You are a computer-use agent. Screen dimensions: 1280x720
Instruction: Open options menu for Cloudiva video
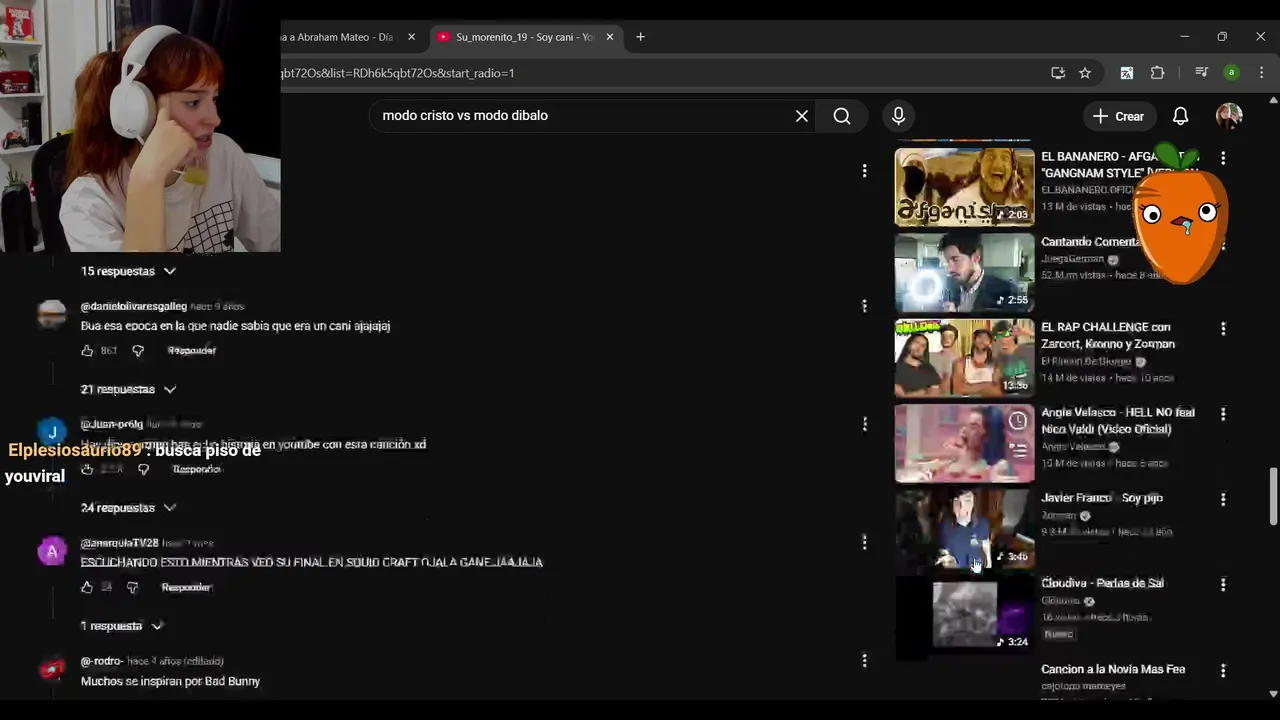point(1223,584)
